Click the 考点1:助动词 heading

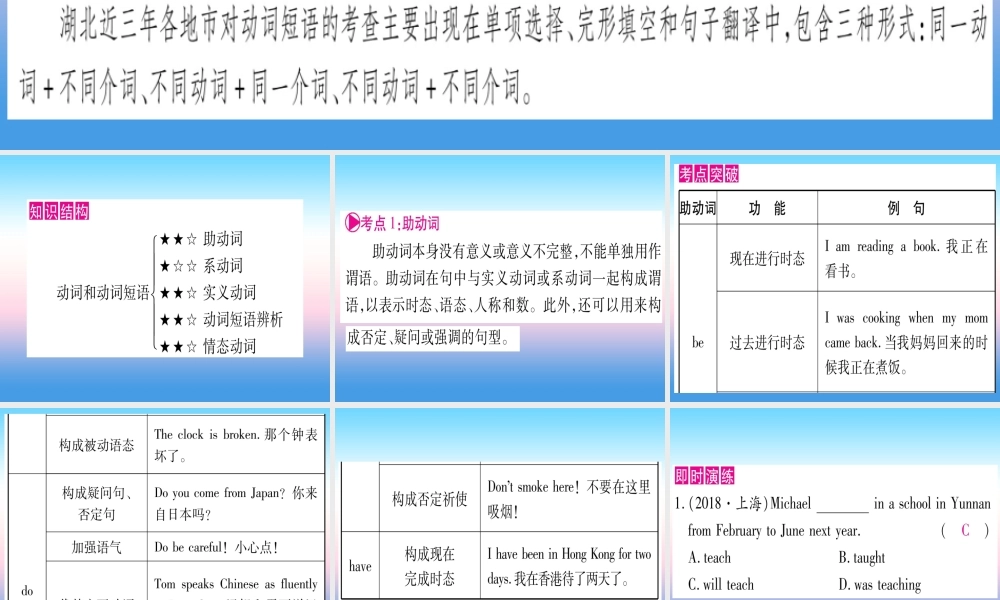[x=392, y=223]
